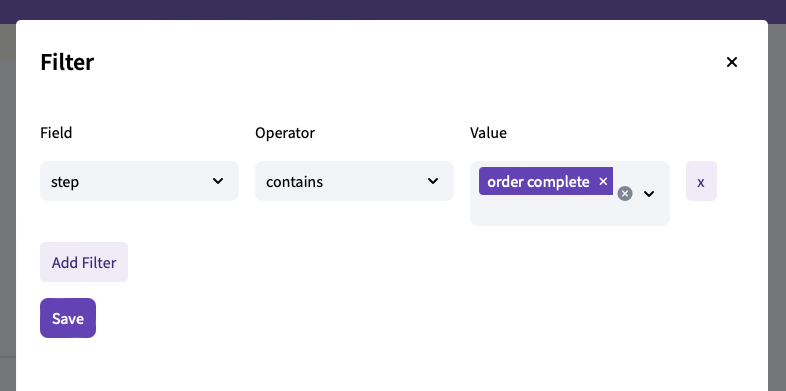Delete this filter row with the x button
This screenshot has height=391, width=786.
click(701, 181)
